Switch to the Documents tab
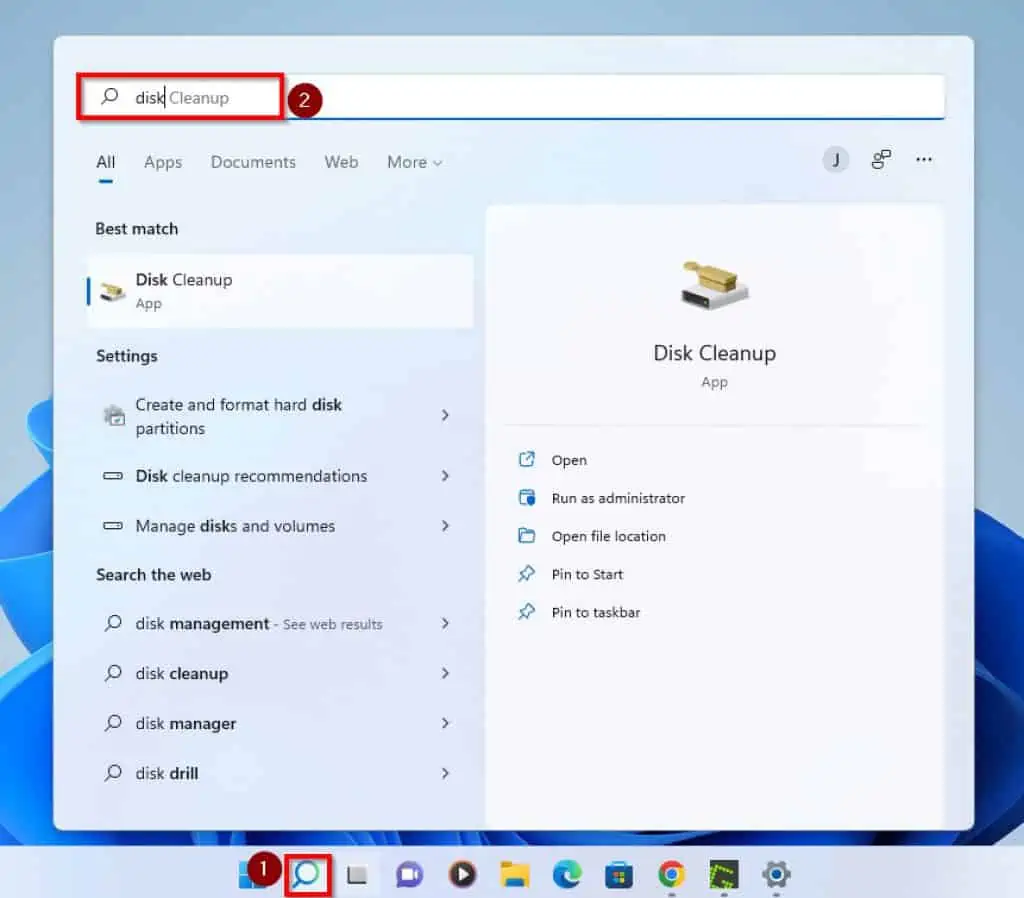This screenshot has width=1024, height=898. [x=253, y=162]
